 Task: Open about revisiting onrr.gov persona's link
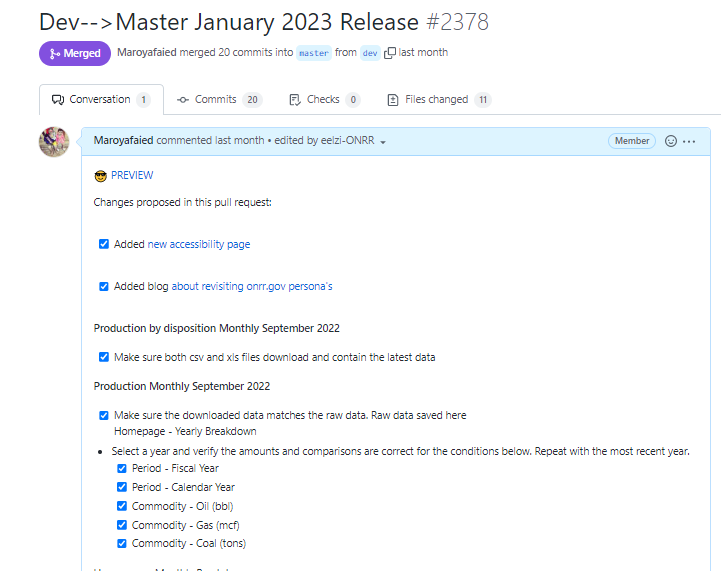tap(252, 286)
